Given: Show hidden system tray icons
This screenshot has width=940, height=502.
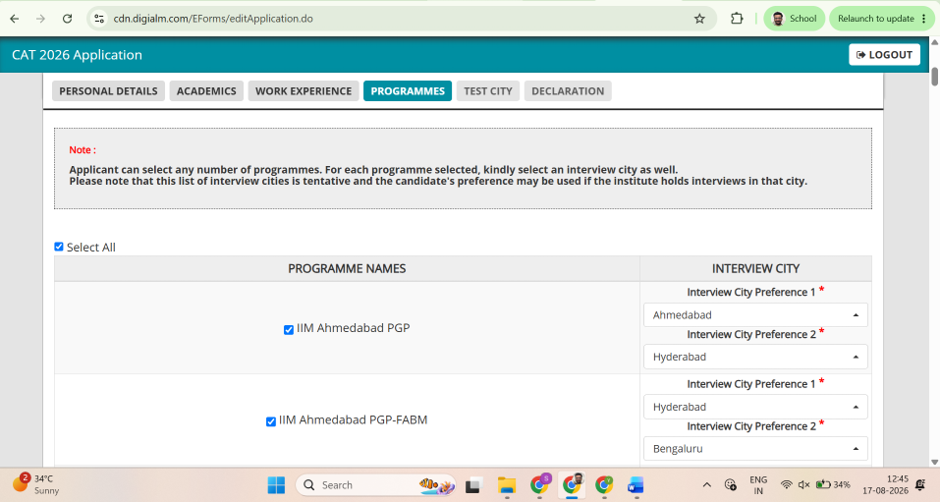Looking at the screenshot, I should pyautogui.click(x=707, y=485).
